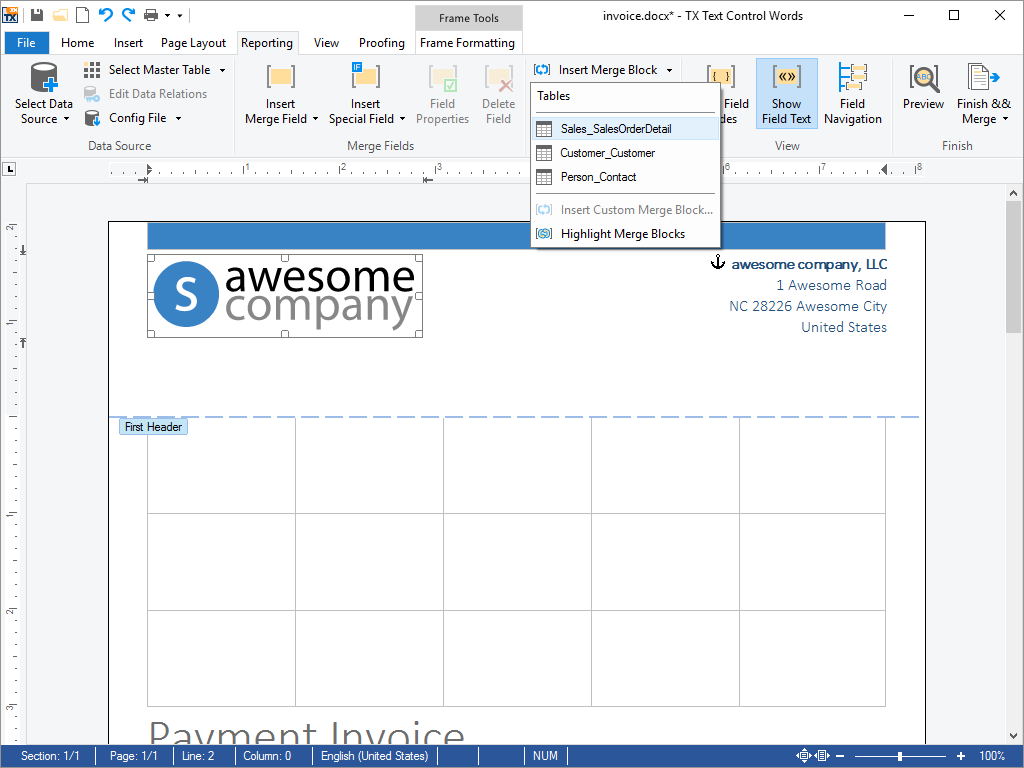Click the zoom in plus icon

click(961, 756)
